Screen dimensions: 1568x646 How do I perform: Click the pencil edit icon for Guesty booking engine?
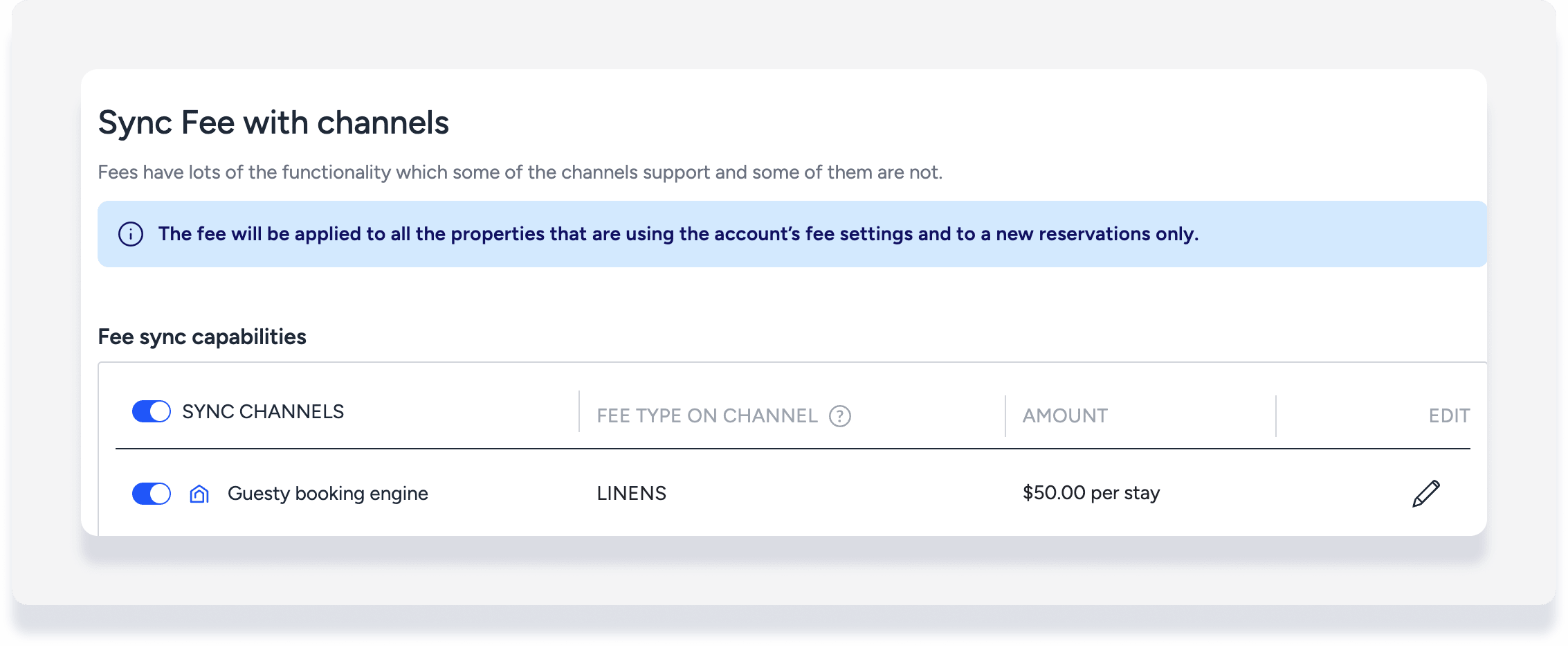1425,494
